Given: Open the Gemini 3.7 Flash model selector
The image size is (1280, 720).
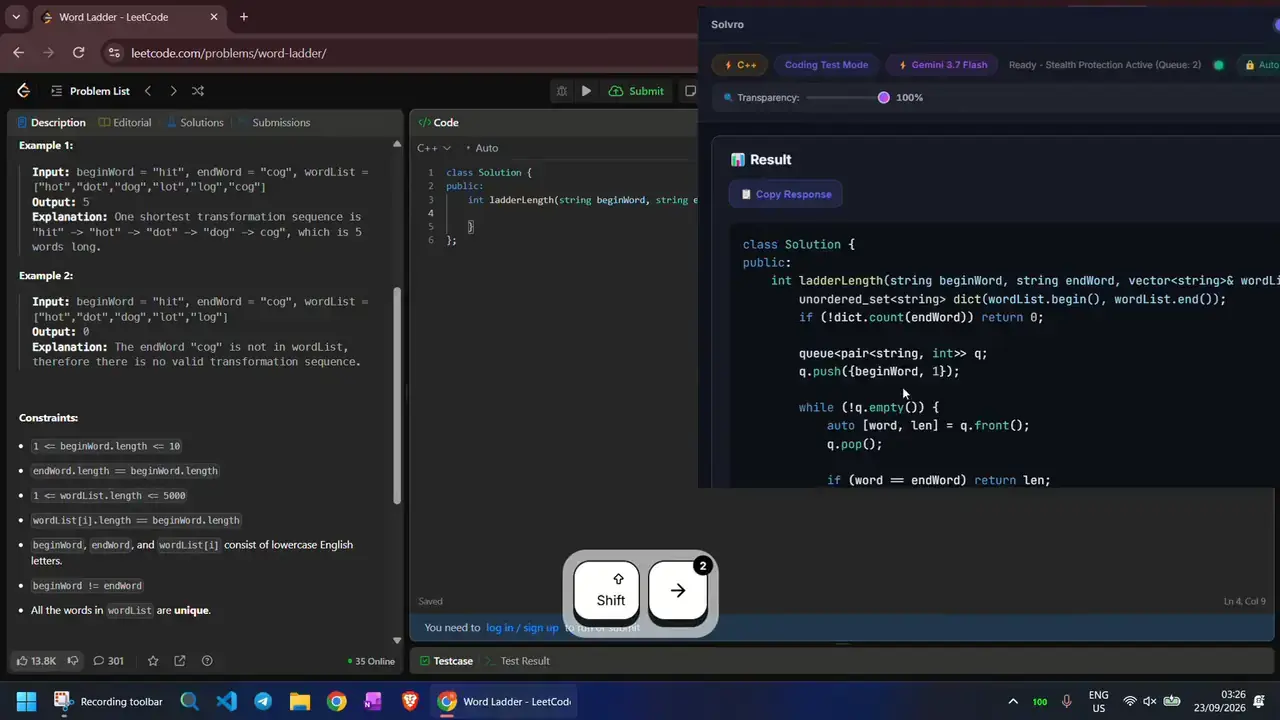Looking at the screenshot, I should point(942,65).
